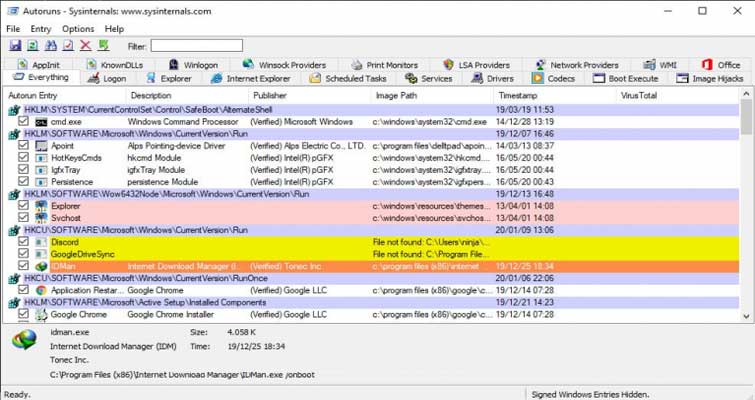Click the IgfxTray entry icon
Viewport: 755px width, 400px height.
pos(41,170)
